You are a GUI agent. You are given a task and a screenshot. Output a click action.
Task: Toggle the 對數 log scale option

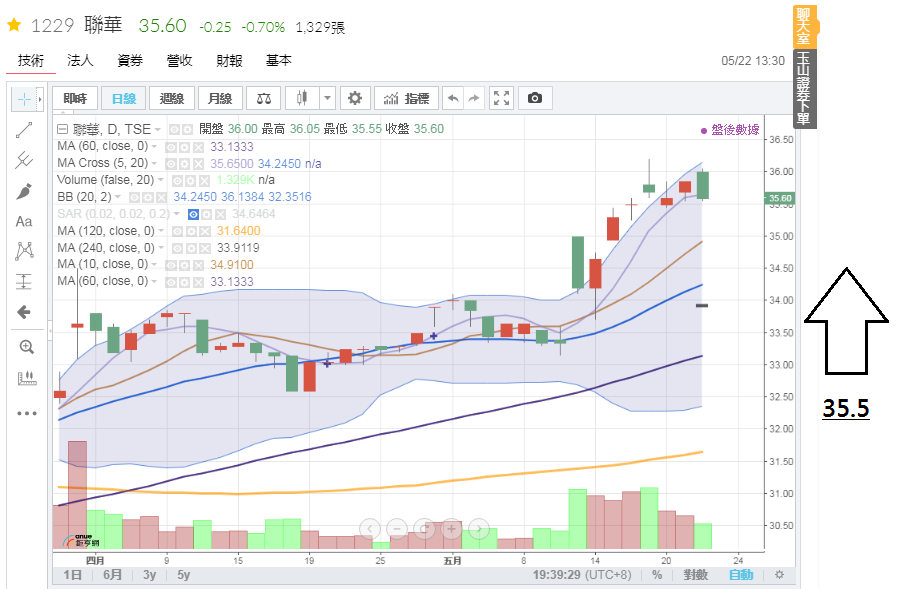[x=696, y=575]
